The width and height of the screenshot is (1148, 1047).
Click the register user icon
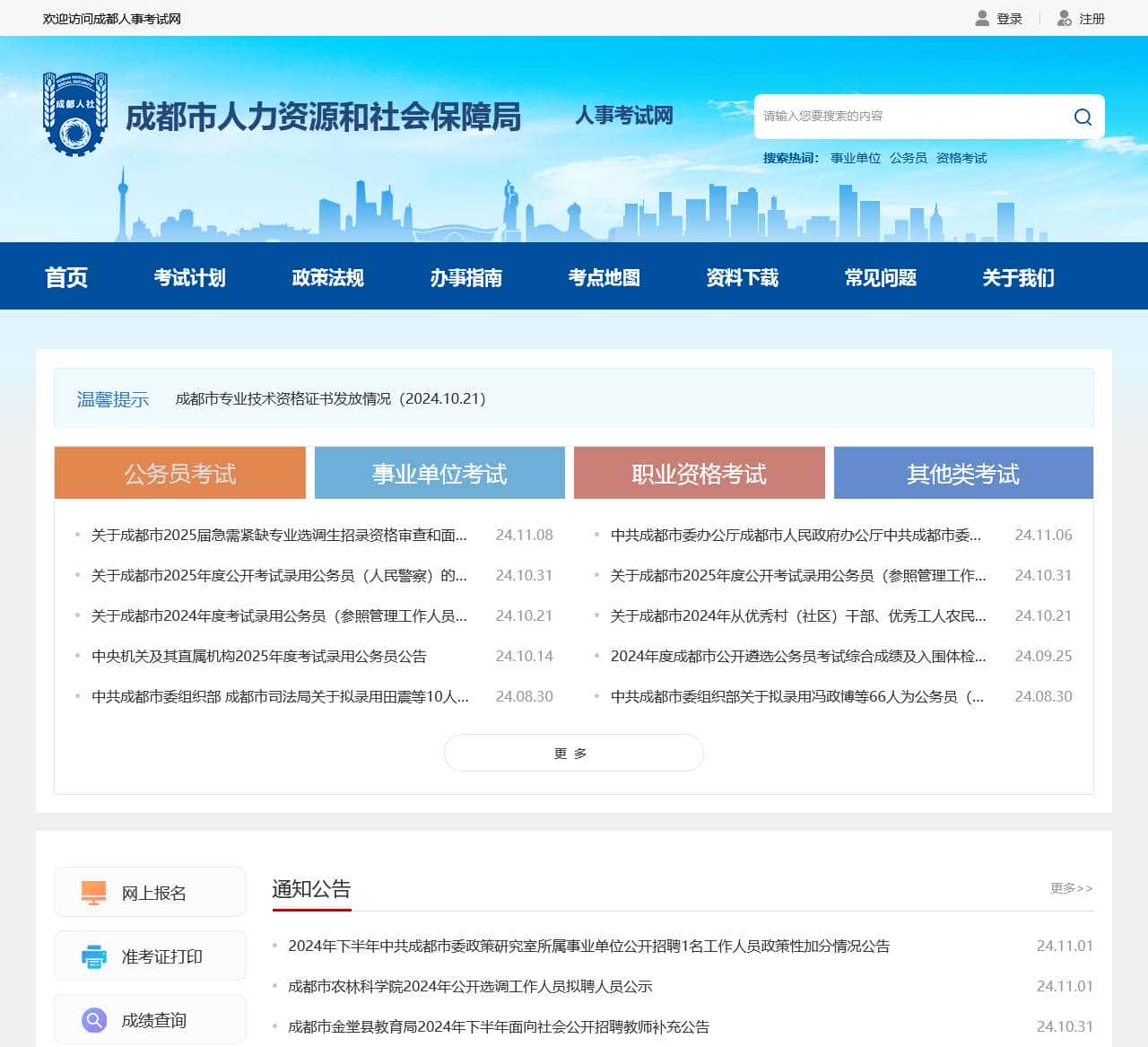(x=1065, y=18)
